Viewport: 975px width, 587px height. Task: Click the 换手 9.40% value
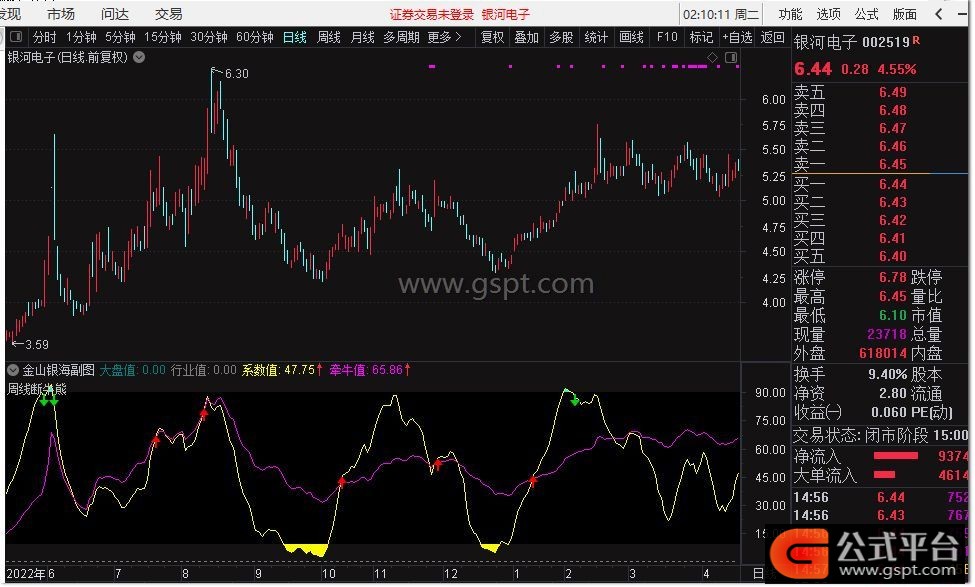pos(887,374)
